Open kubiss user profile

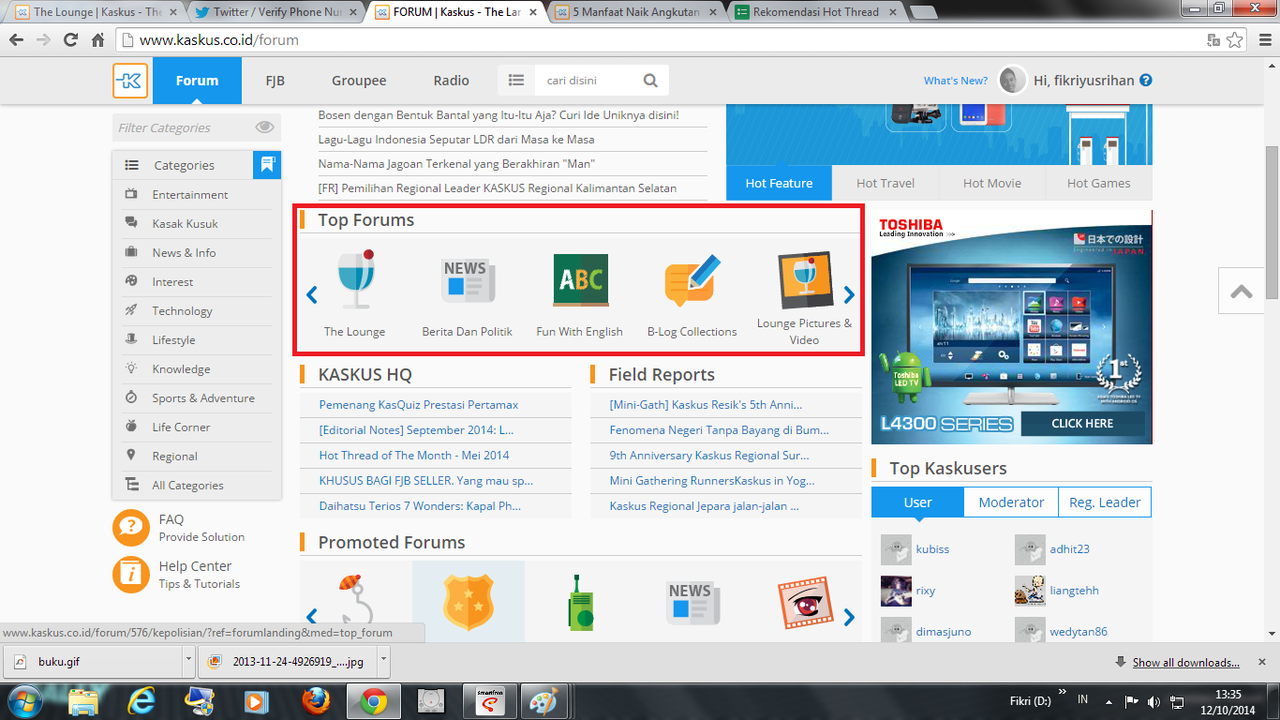932,549
